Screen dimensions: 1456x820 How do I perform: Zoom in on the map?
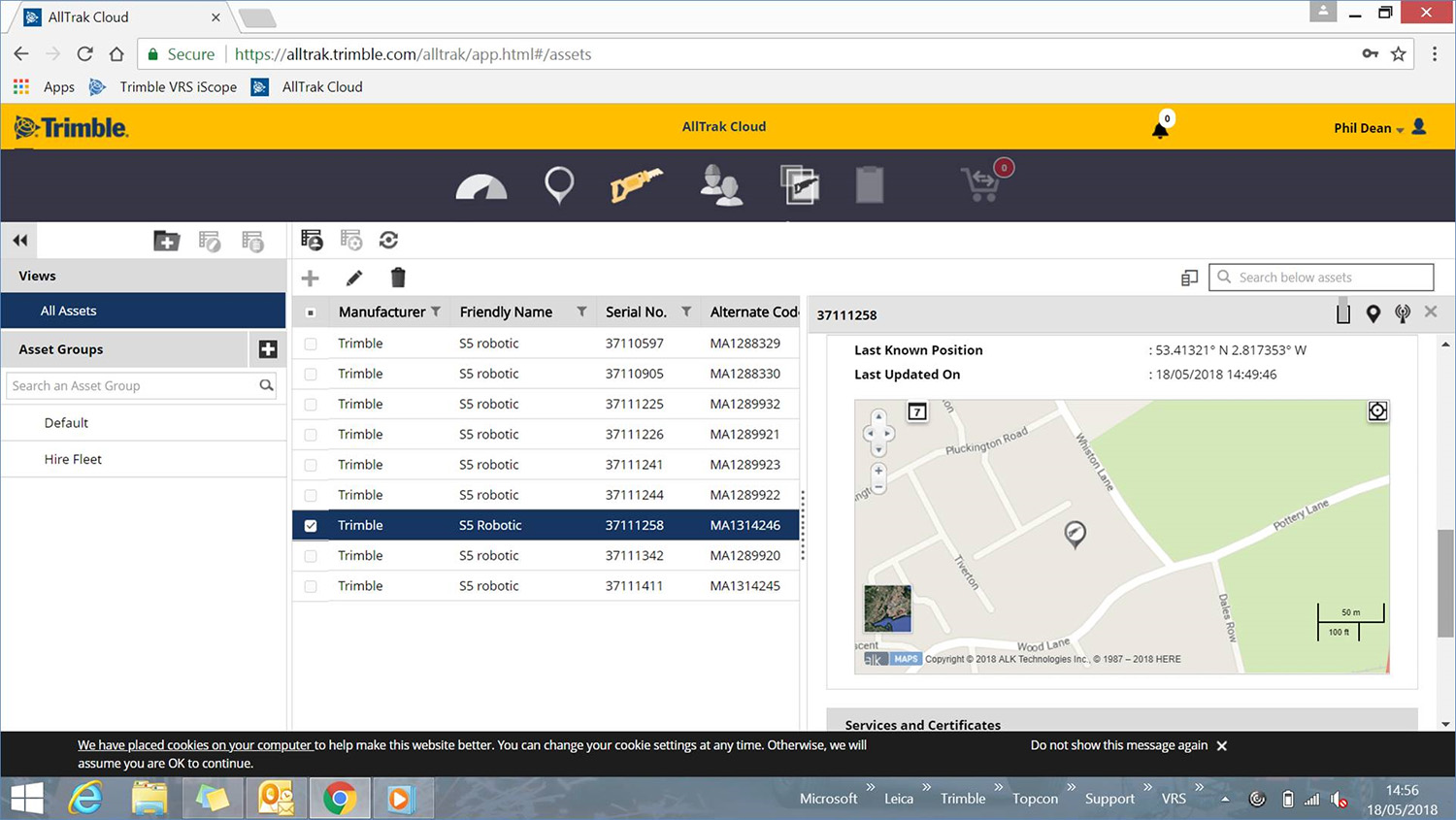pyautogui.click(x=878, y=471)
